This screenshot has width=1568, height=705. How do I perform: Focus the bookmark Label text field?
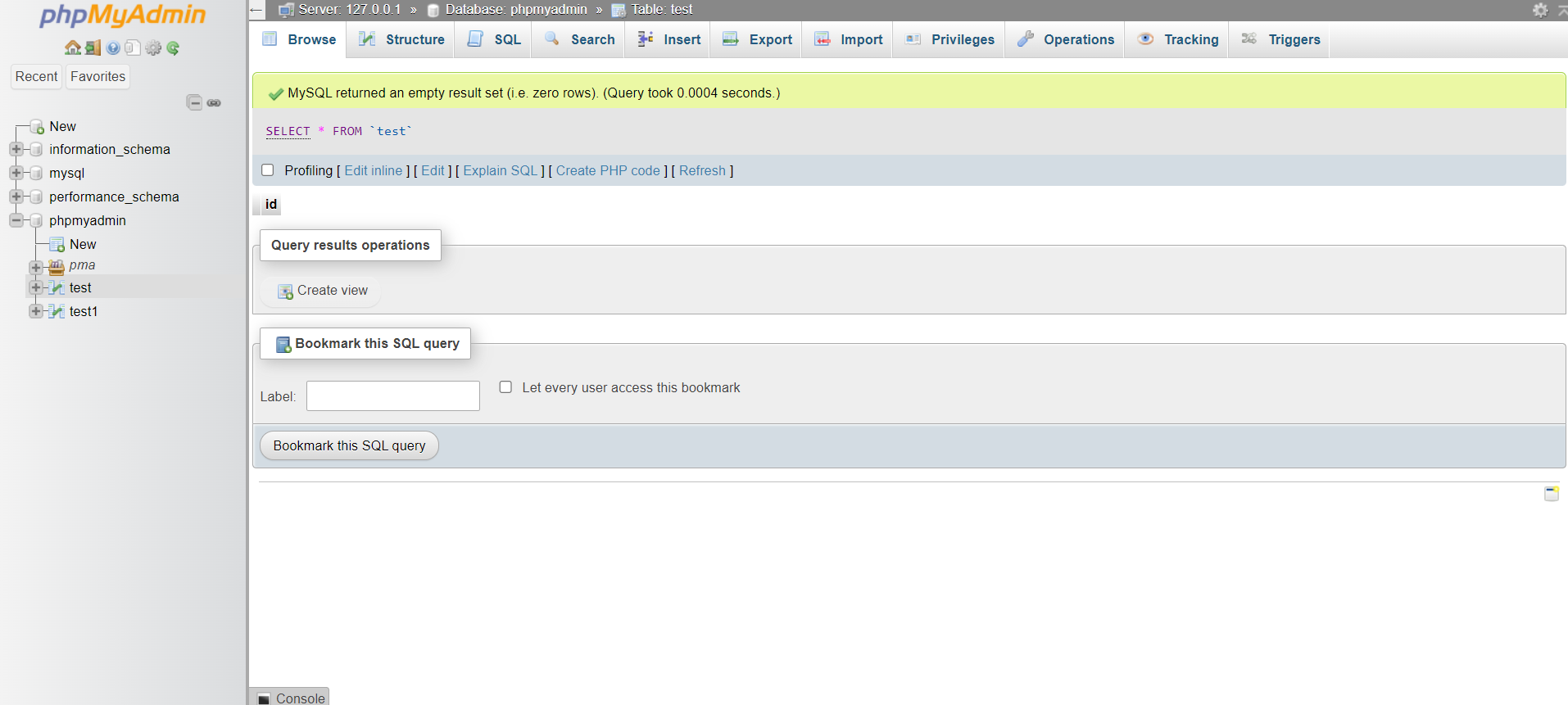[393, 395]
